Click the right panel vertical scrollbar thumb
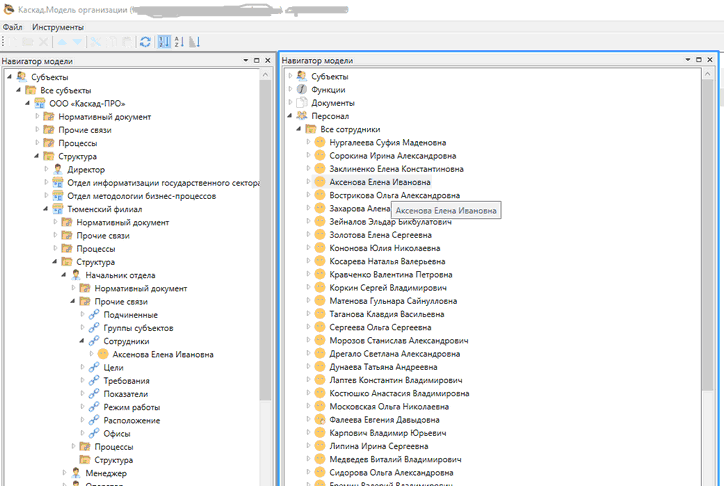The image size is (724, 486). pyautogui.click(x=708, y=235)
